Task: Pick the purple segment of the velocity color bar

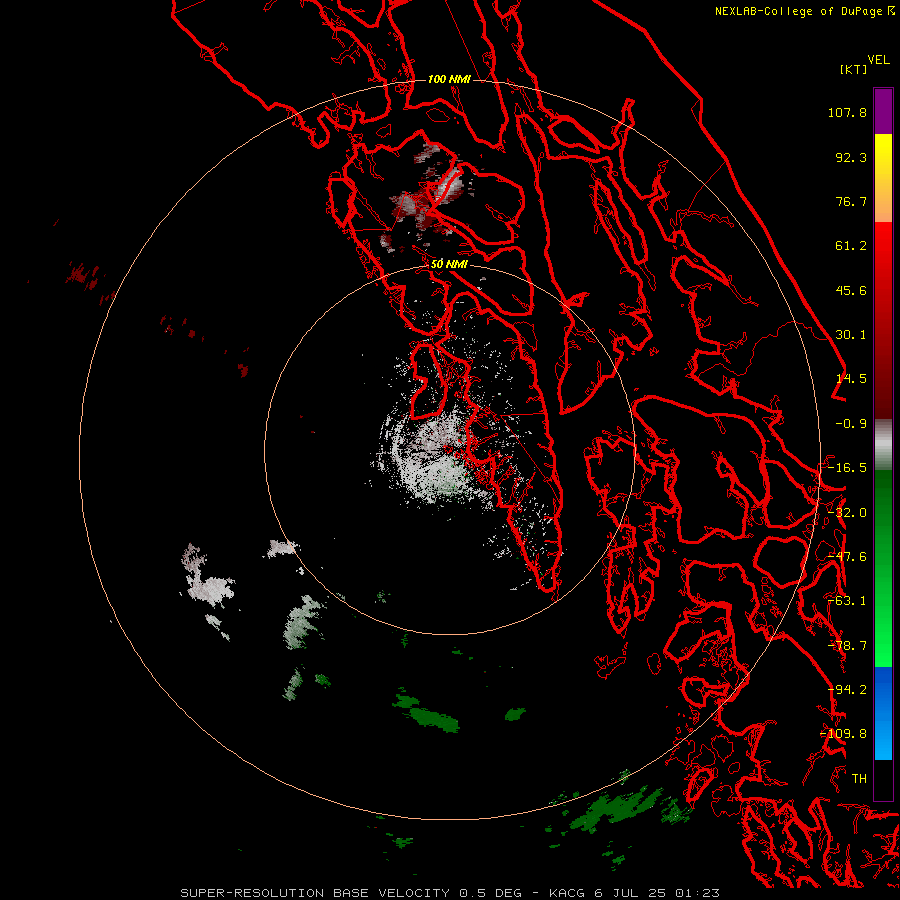Action: click(x=883, y=111)
